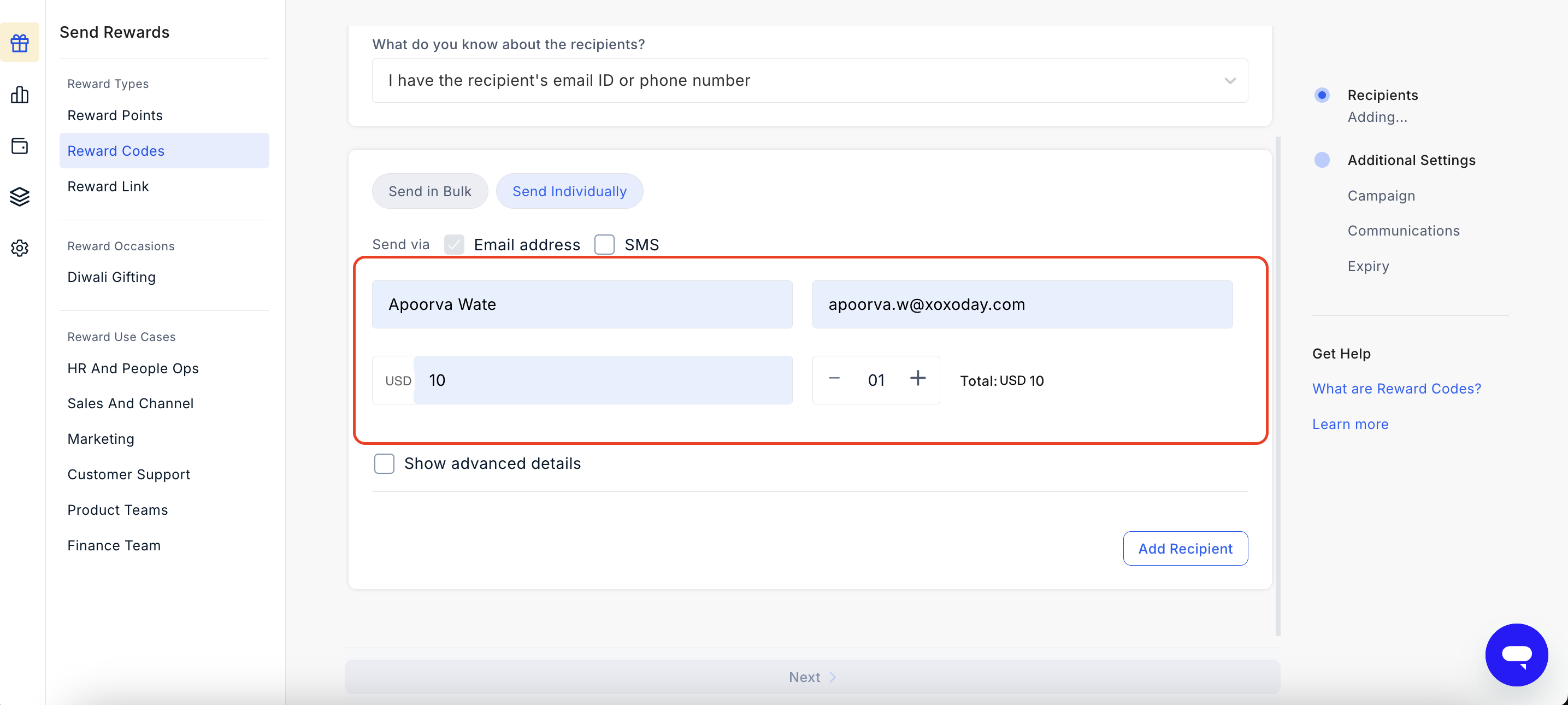The height and width of the screenshot is (705, 1568).
Task: Open the stacked layers icon in sidebar
Action: click(x=20, y=197)
